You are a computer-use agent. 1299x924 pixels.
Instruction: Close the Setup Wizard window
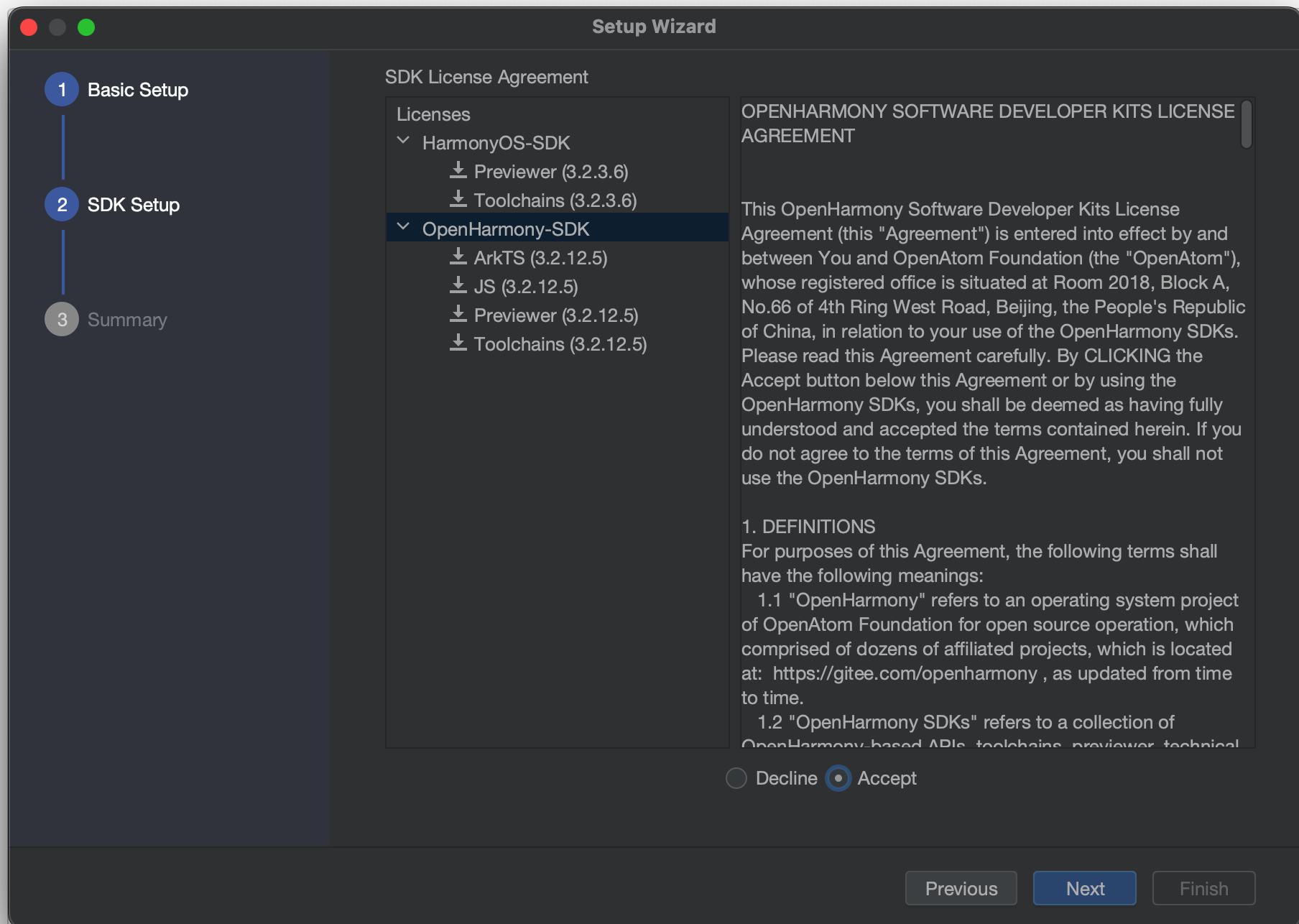pyautogui.click(x=29, y=27)
